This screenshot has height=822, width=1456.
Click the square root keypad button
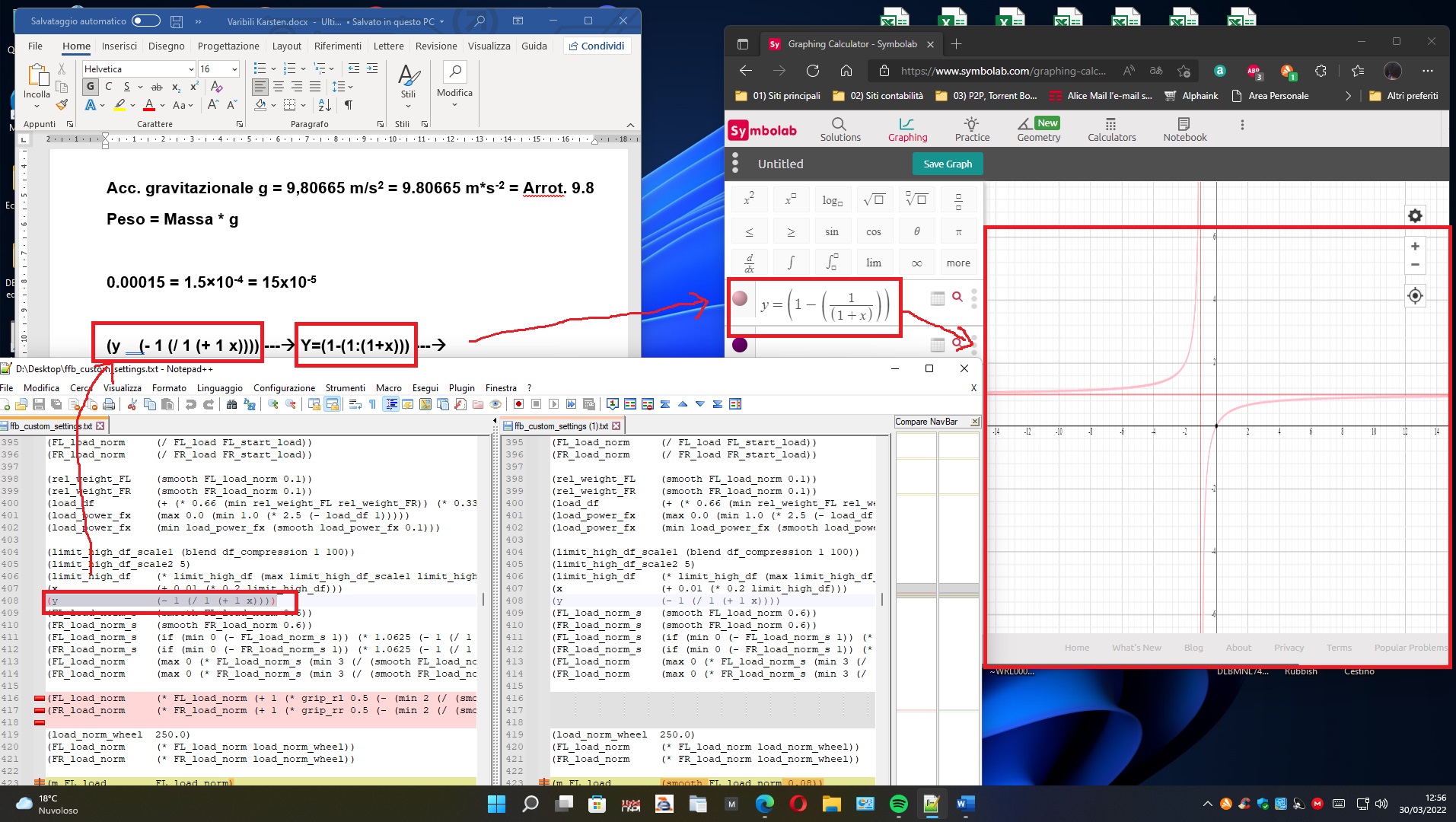point(874,200)
